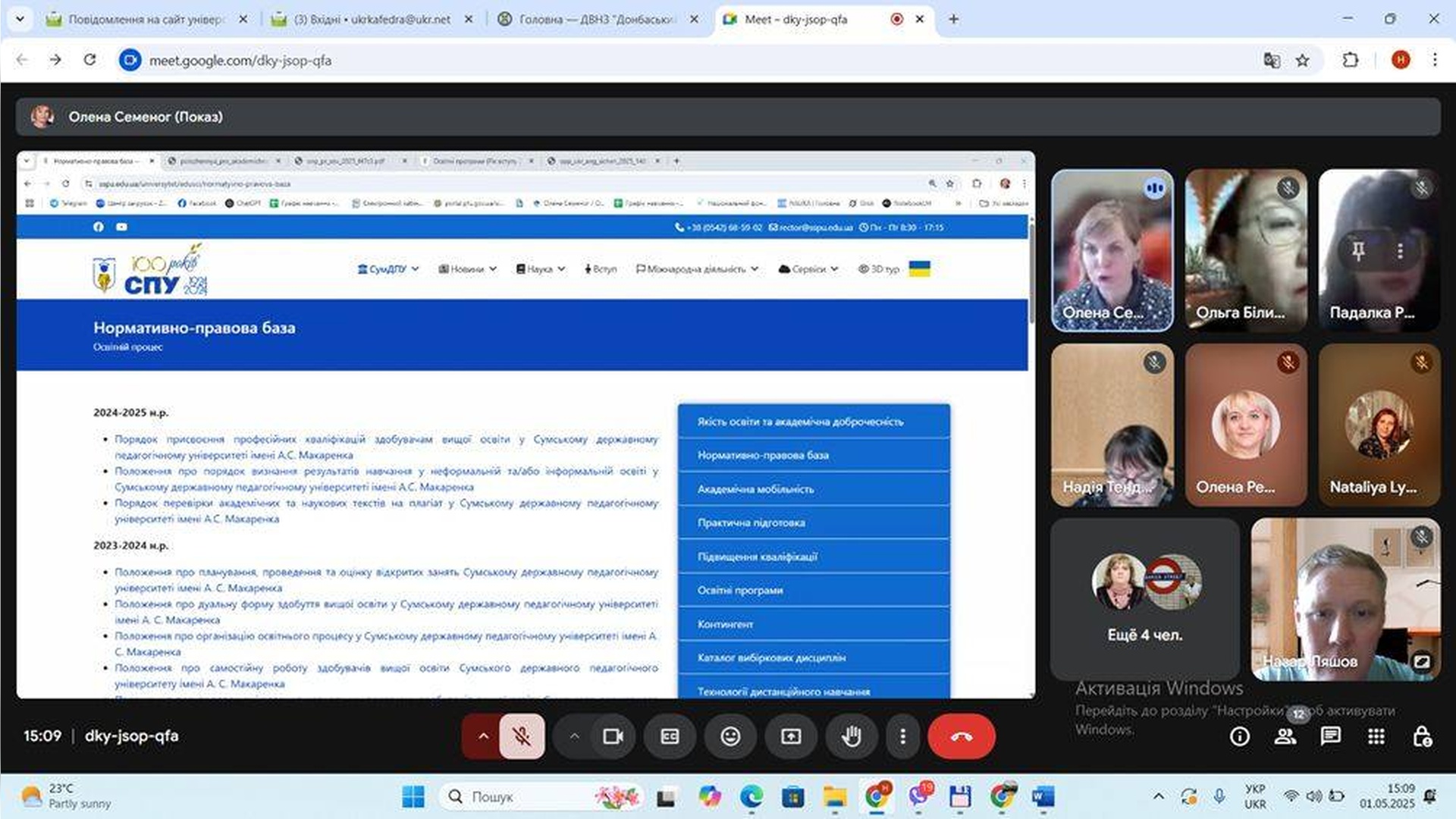This screenshot has height=819, width=1456.
Task: Open Microsoft Edge from taskbar
Action: [752, 797]
